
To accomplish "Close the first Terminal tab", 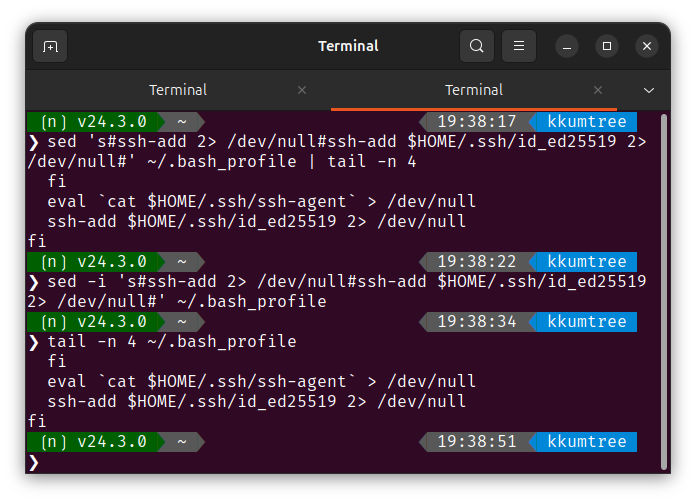I will (302, 90).
